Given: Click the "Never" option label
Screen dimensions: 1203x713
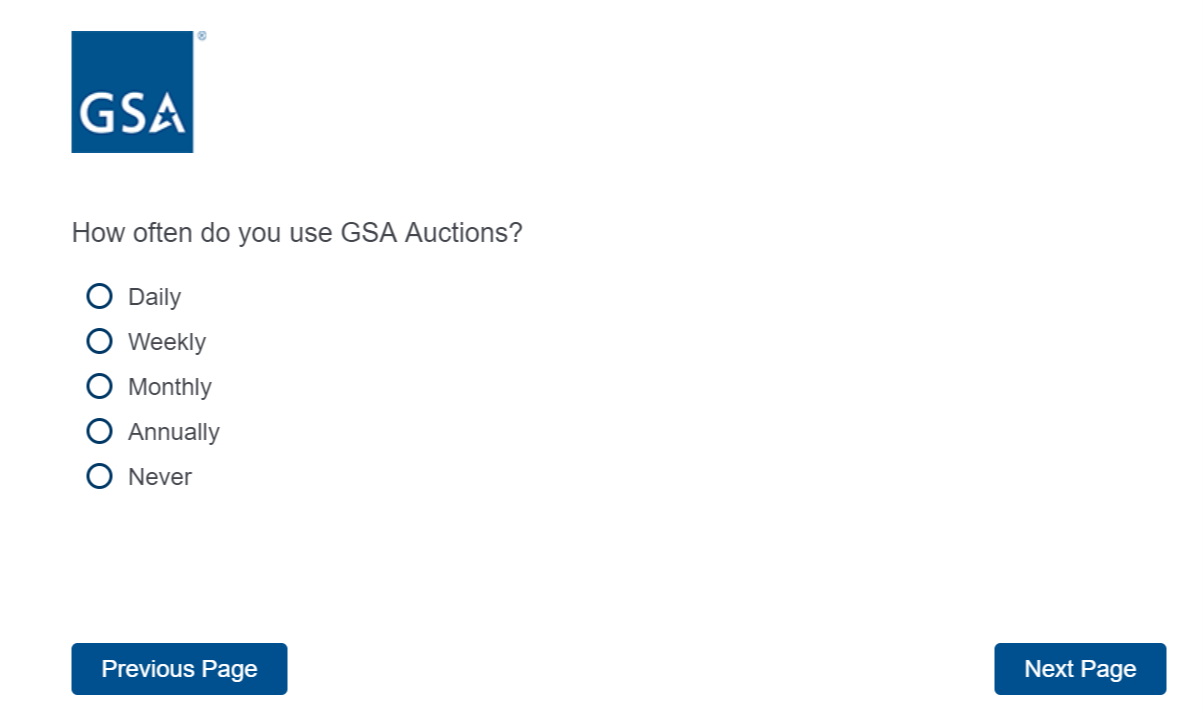Looking at the screenshot, I should (x=160, y=477).
